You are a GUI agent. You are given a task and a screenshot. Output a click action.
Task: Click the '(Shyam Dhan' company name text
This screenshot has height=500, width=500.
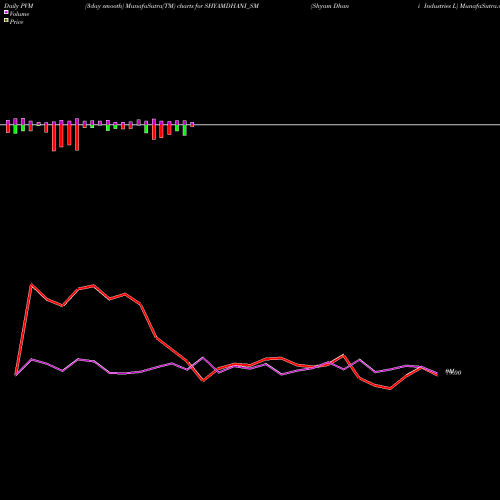[x=330, y=6]
